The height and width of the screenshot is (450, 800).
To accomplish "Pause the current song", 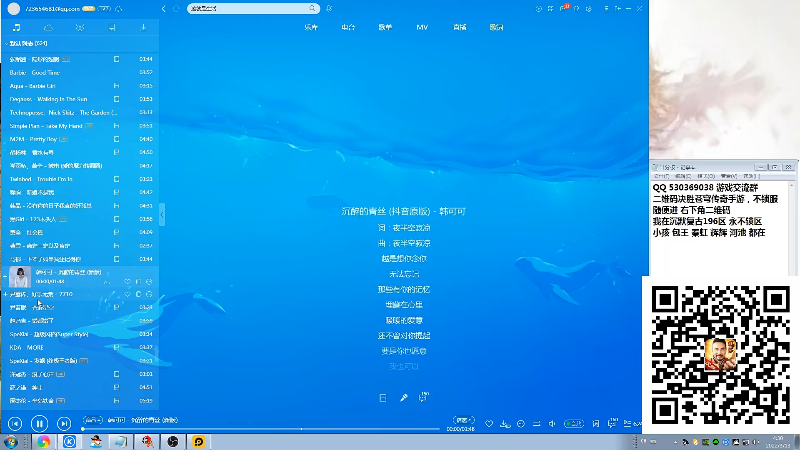I will (39, 423).
